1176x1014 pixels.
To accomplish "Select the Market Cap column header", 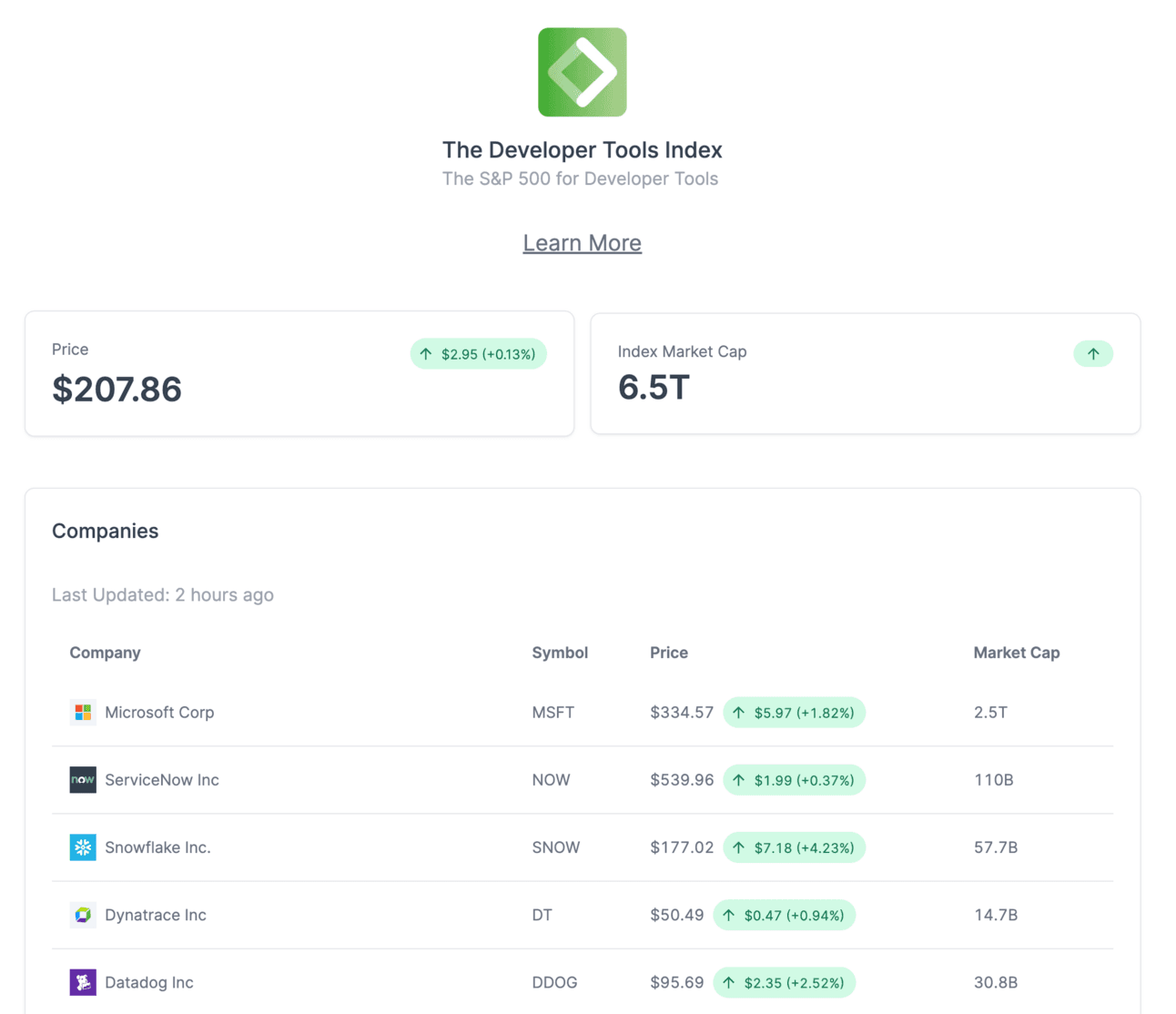I will click(1017, 653).
